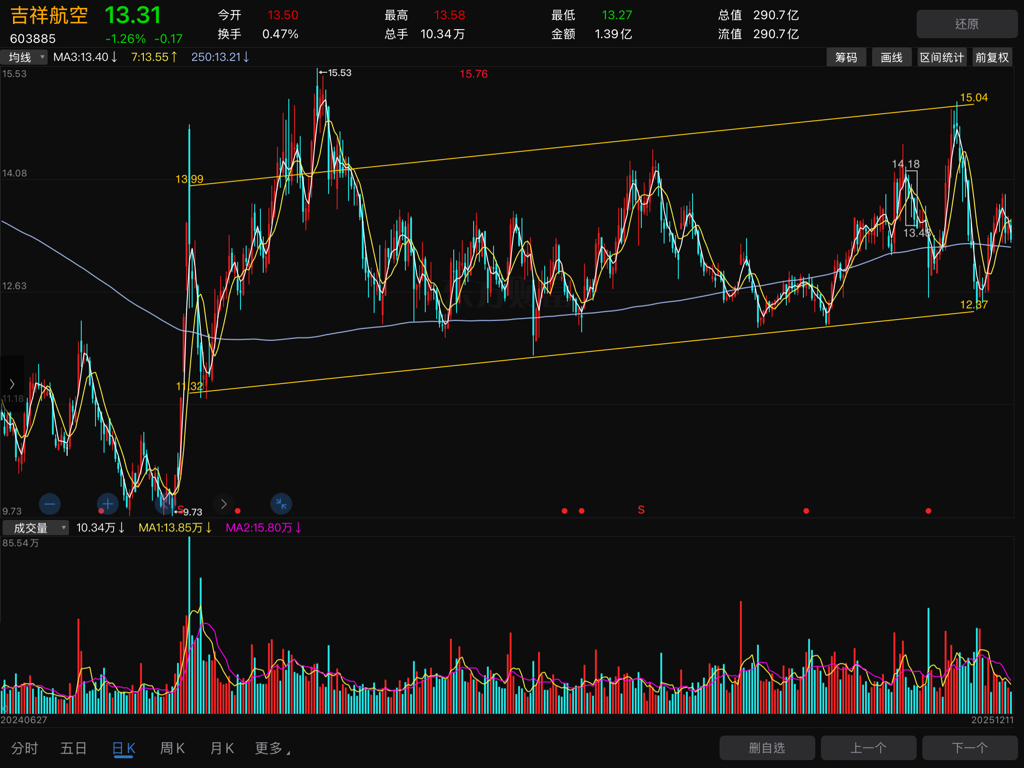Click the 金额 value 1.39亿
Viewport: 1024px width, 768px height.
(613, 34)
